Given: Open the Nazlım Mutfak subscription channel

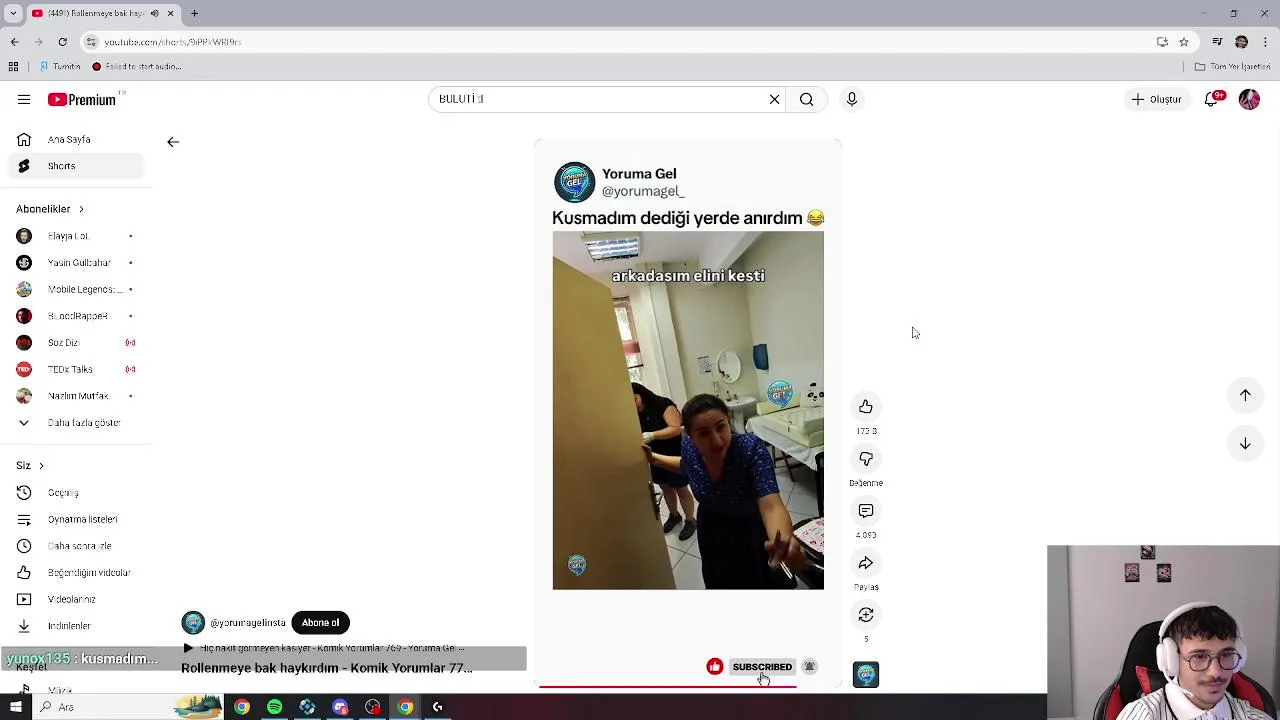Looking at the screenshot, I should click(76, 396).
